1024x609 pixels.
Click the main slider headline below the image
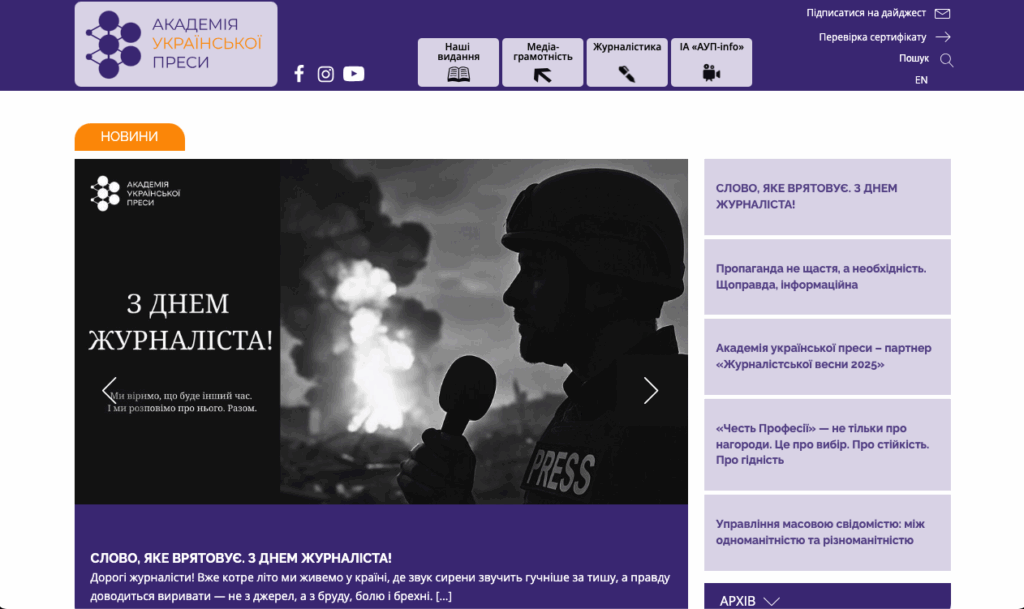[x=240, y=558]
